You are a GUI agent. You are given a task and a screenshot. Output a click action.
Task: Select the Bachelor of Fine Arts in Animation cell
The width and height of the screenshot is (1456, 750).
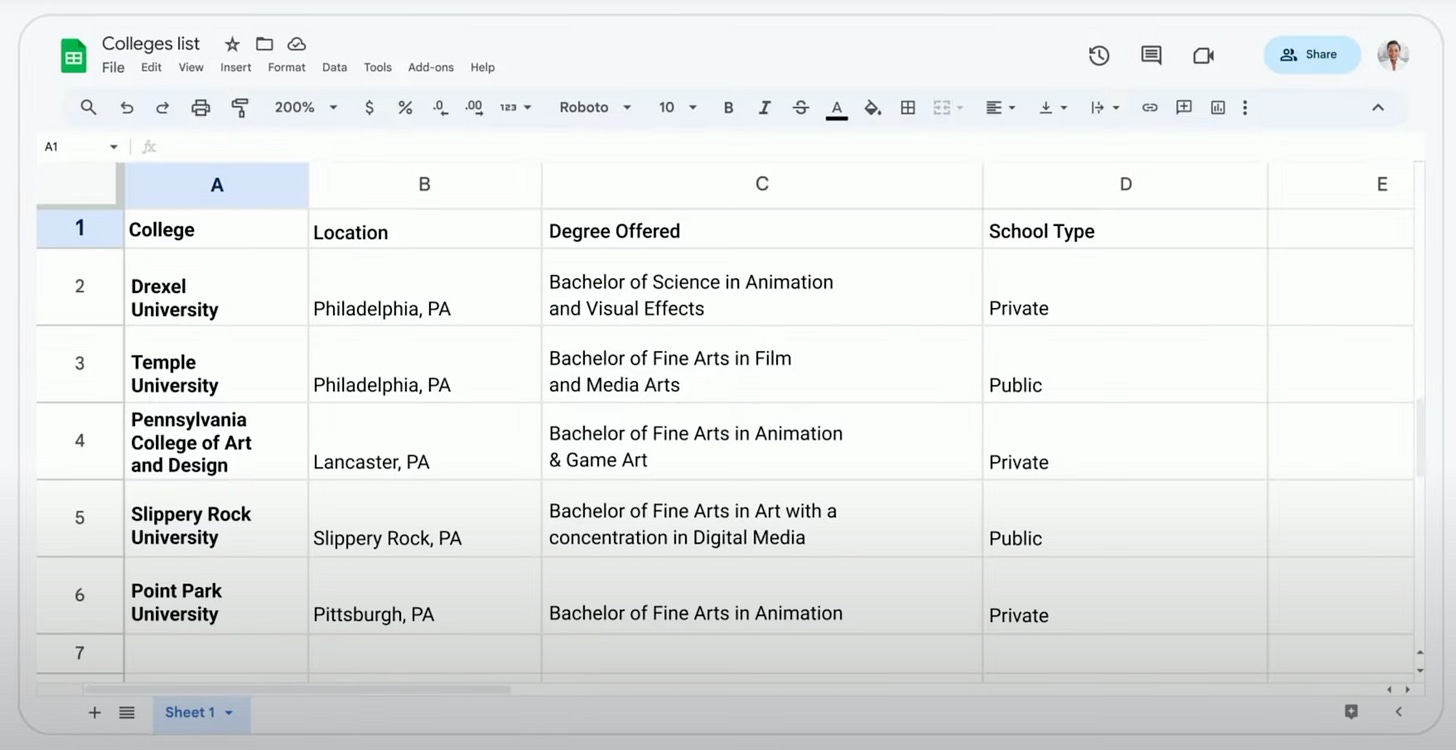[762, 595]
